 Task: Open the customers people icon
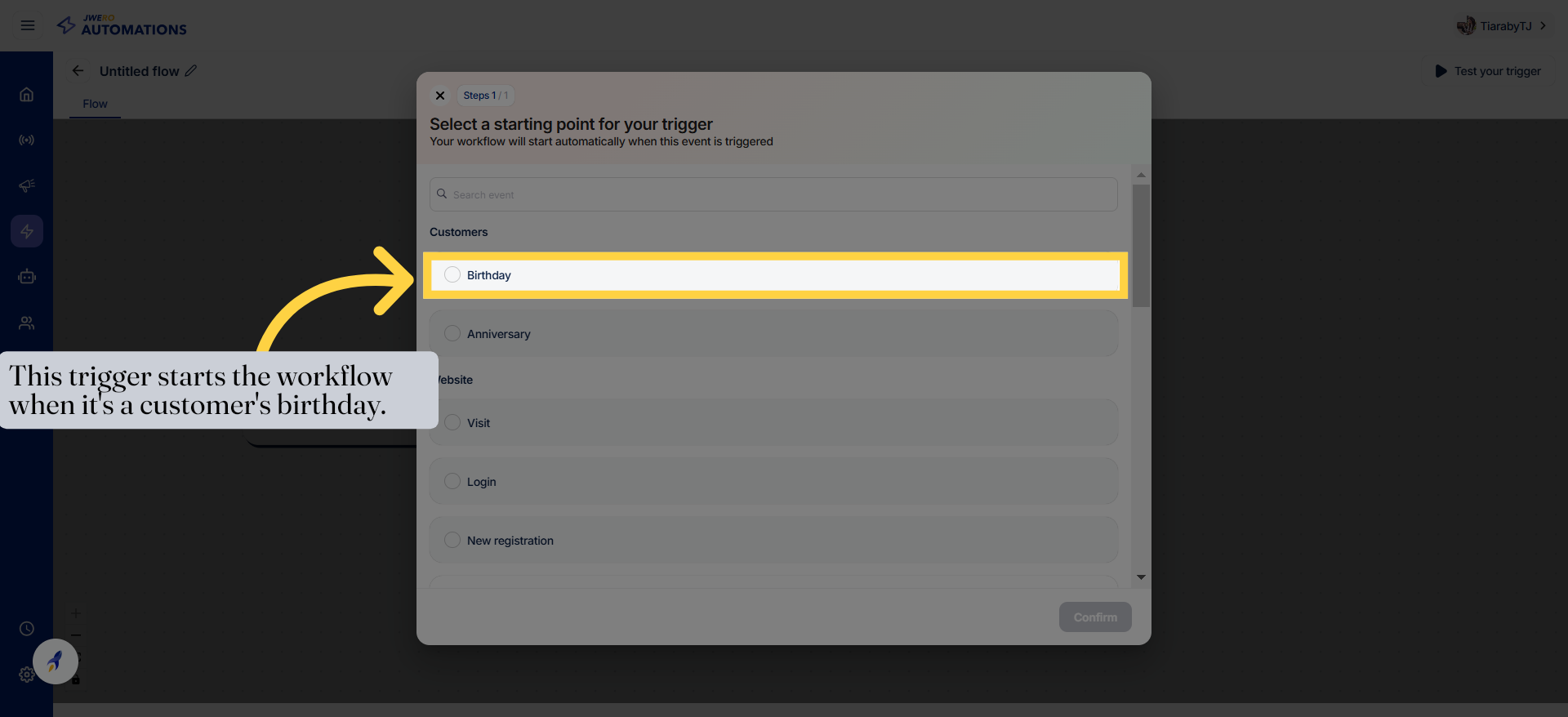[27, 323]
